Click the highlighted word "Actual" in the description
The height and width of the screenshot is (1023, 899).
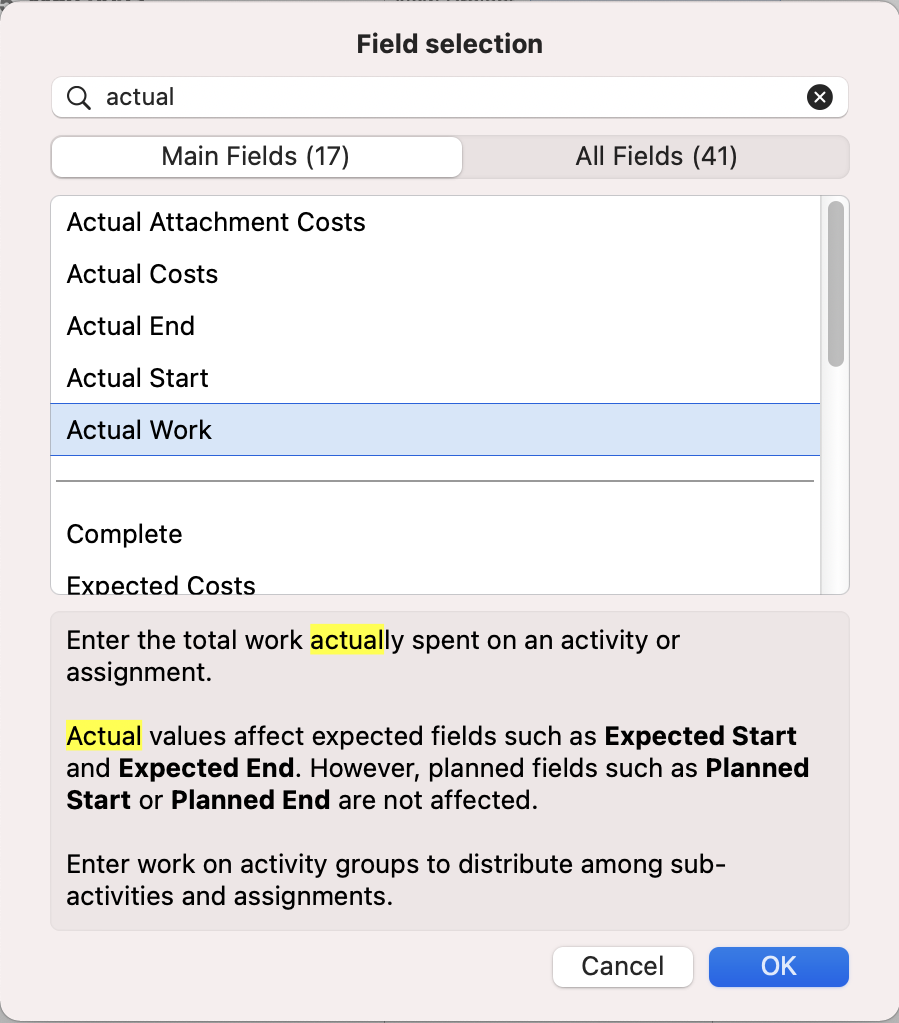coord(104,736)
